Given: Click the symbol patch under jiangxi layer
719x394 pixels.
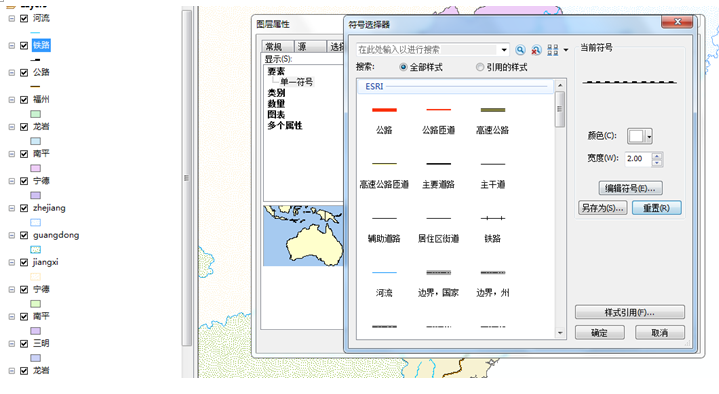Looking at the screenshot, I should point(35,277).
